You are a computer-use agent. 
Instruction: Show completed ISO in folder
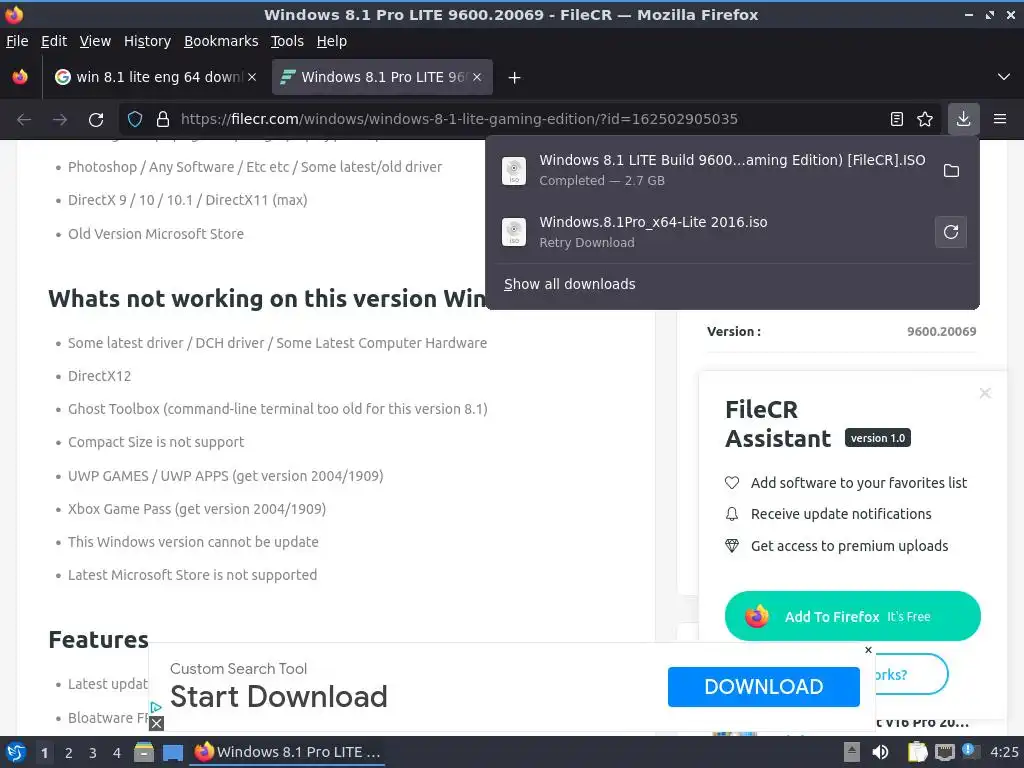[952, 170]
